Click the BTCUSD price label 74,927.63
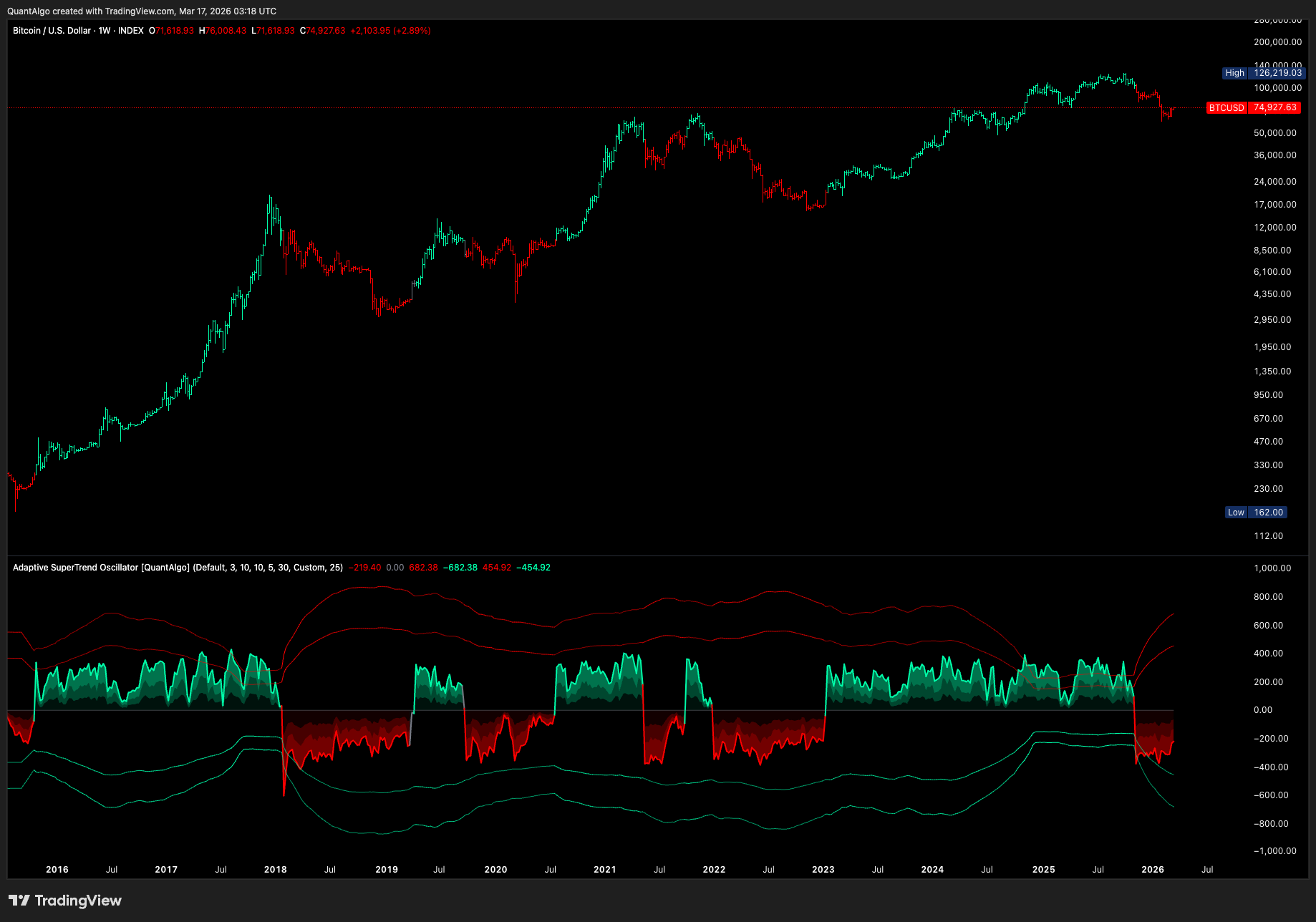This screenshot has height=922, width=1316. (1254, 107)
